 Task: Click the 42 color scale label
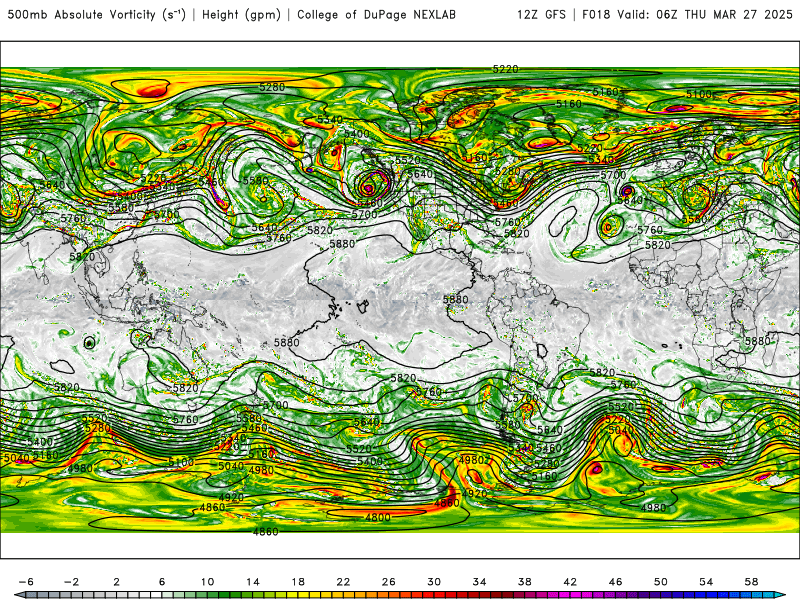tap(570, 582)
